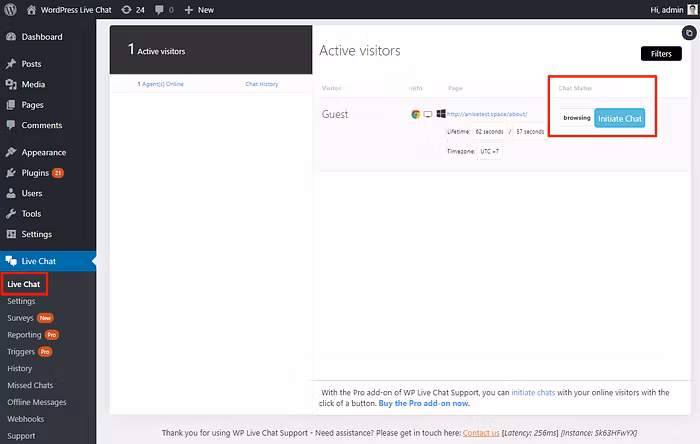The image size is (700, 444).
Task: Click the round copy icon above Filters
Action: (689, 33)
